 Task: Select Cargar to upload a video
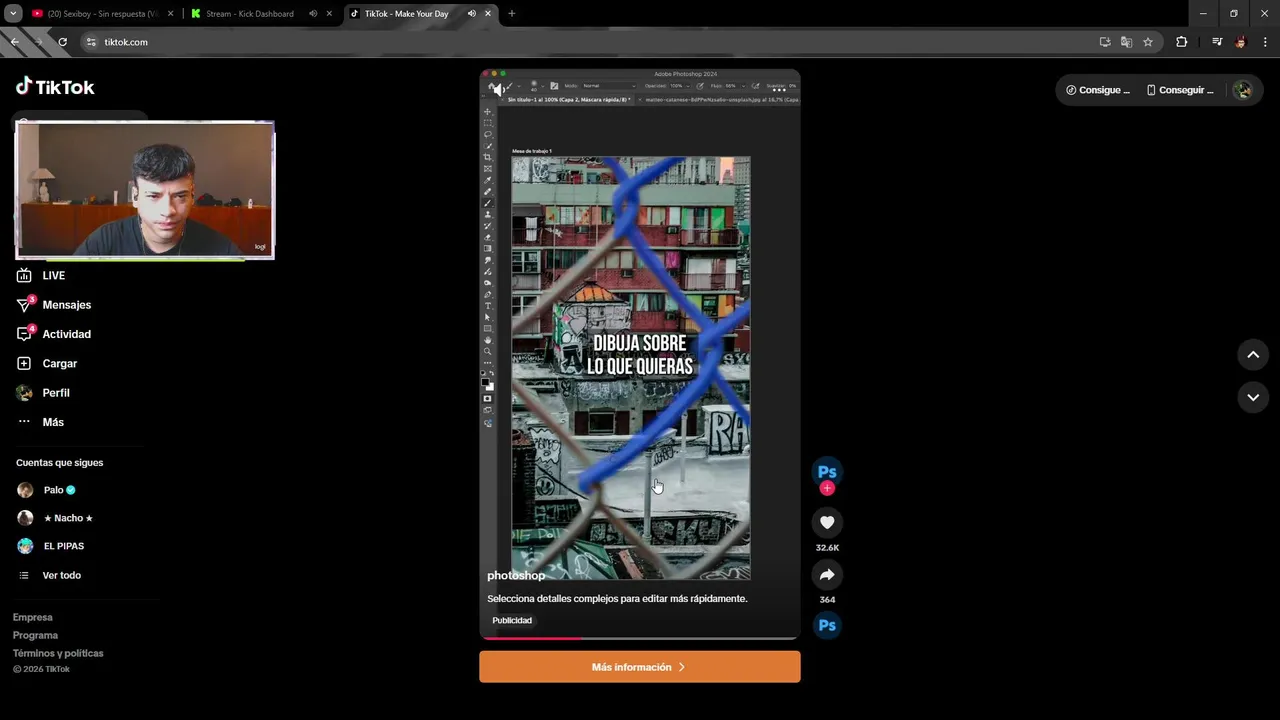point(46,363)
